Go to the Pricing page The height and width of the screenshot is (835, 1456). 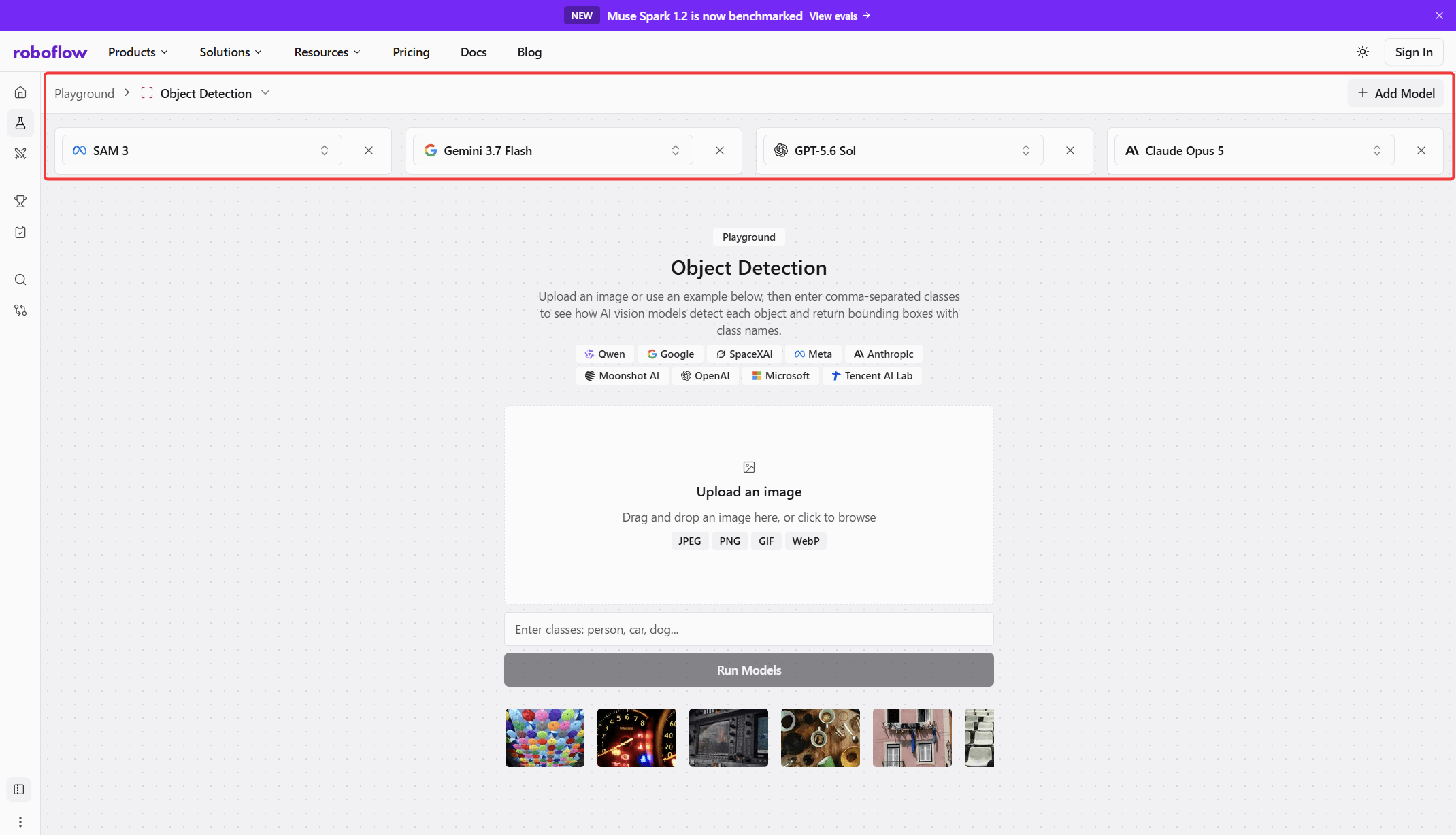[411, 52]
